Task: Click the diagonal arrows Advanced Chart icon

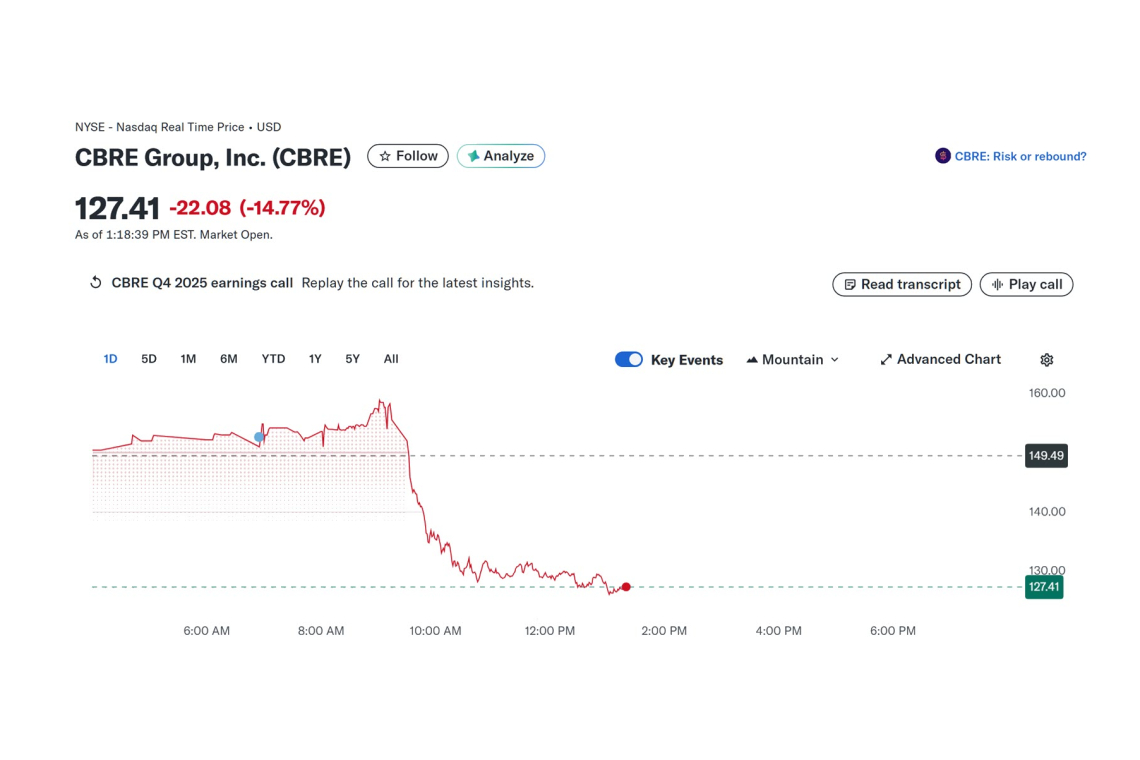Action: pos(885,359)
